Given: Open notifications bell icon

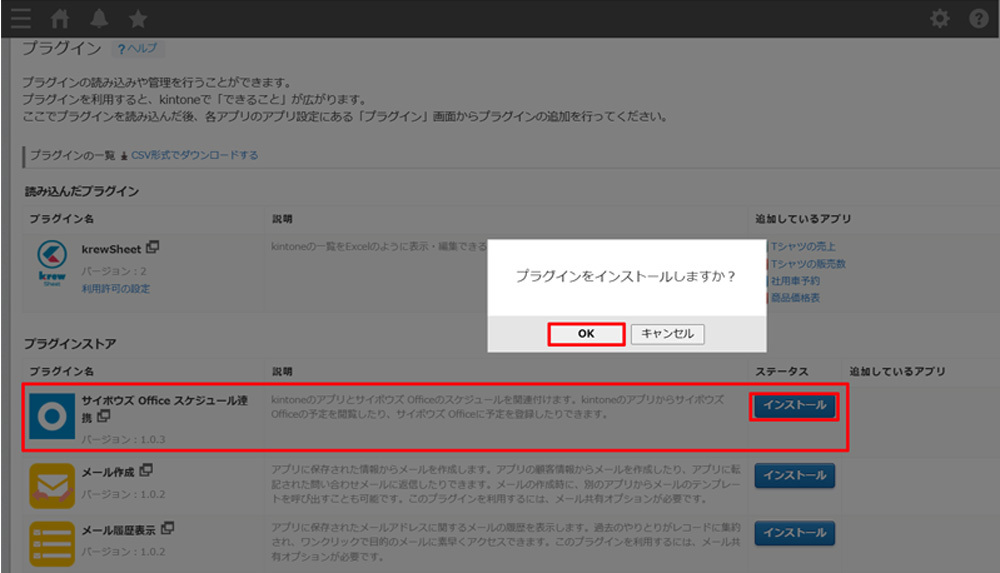Looking at the screenshot, I should click(x=99, y=19).
